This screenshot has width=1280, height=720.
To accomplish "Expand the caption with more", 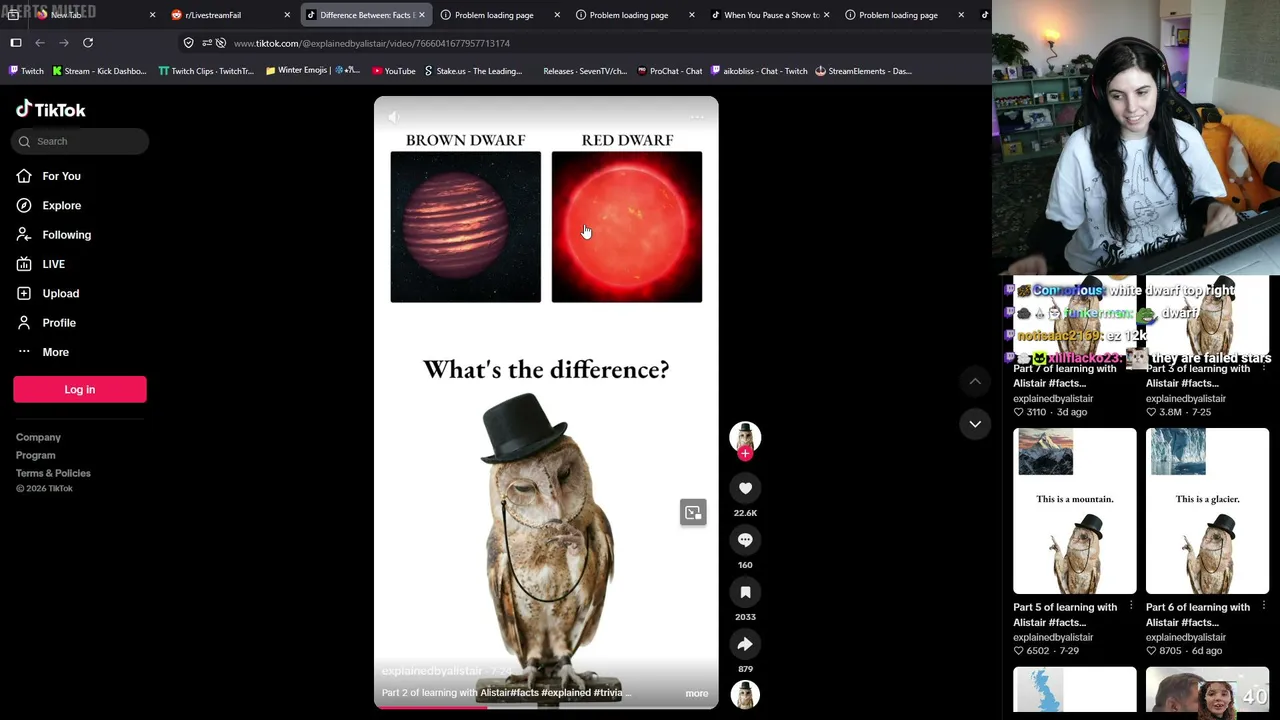I will 697,693.
